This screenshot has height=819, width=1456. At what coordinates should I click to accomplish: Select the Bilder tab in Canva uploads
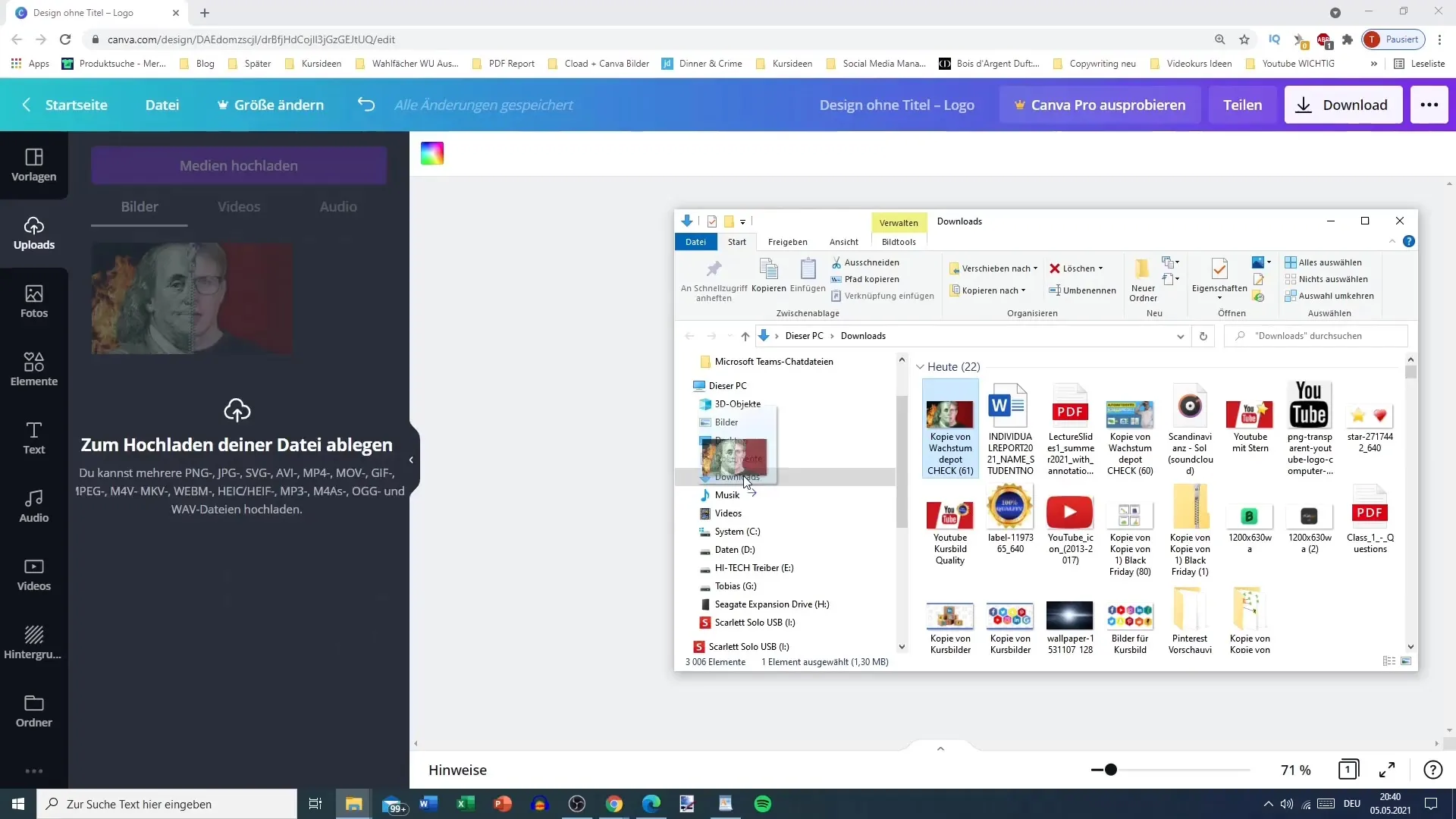(139, 206)
